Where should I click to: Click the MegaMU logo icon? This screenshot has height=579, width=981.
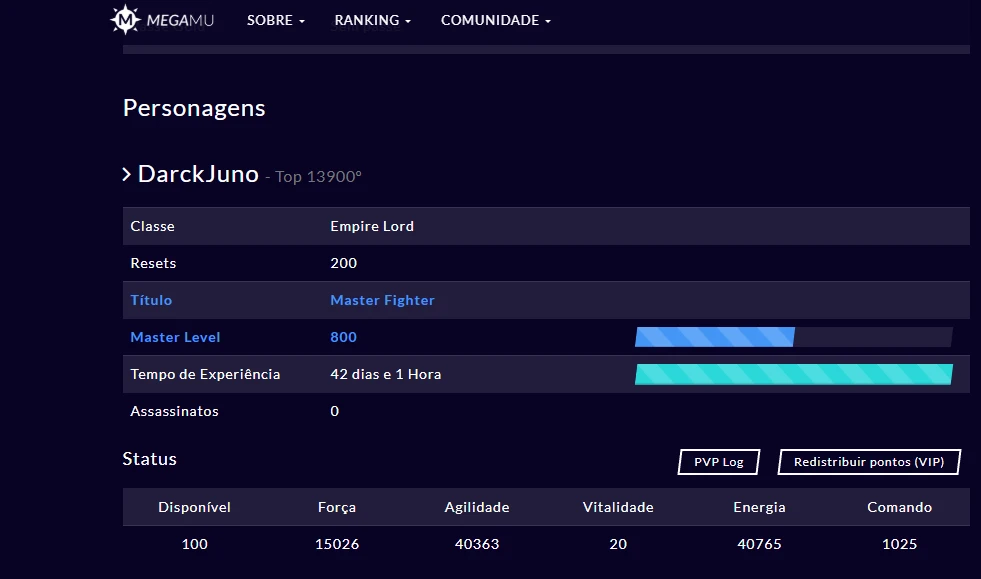point(125,20)
